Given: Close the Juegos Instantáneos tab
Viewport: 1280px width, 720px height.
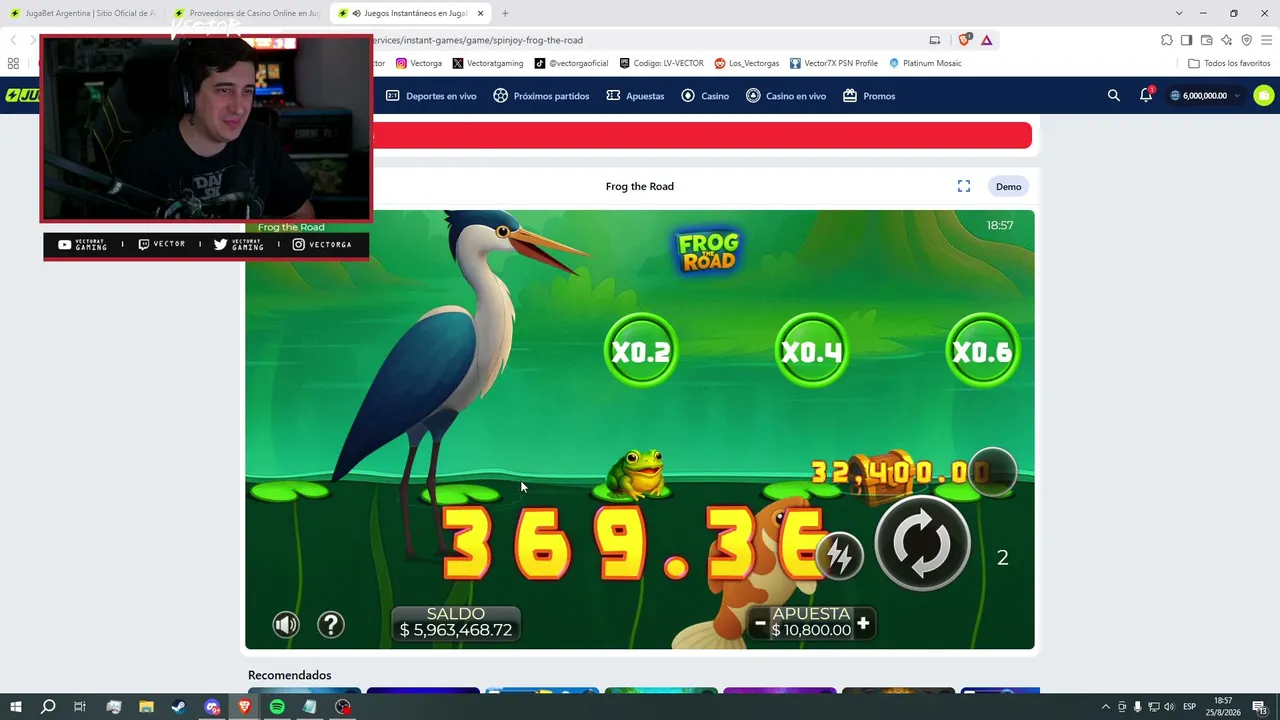Looking at the screenshot, I should pos(481,13).
